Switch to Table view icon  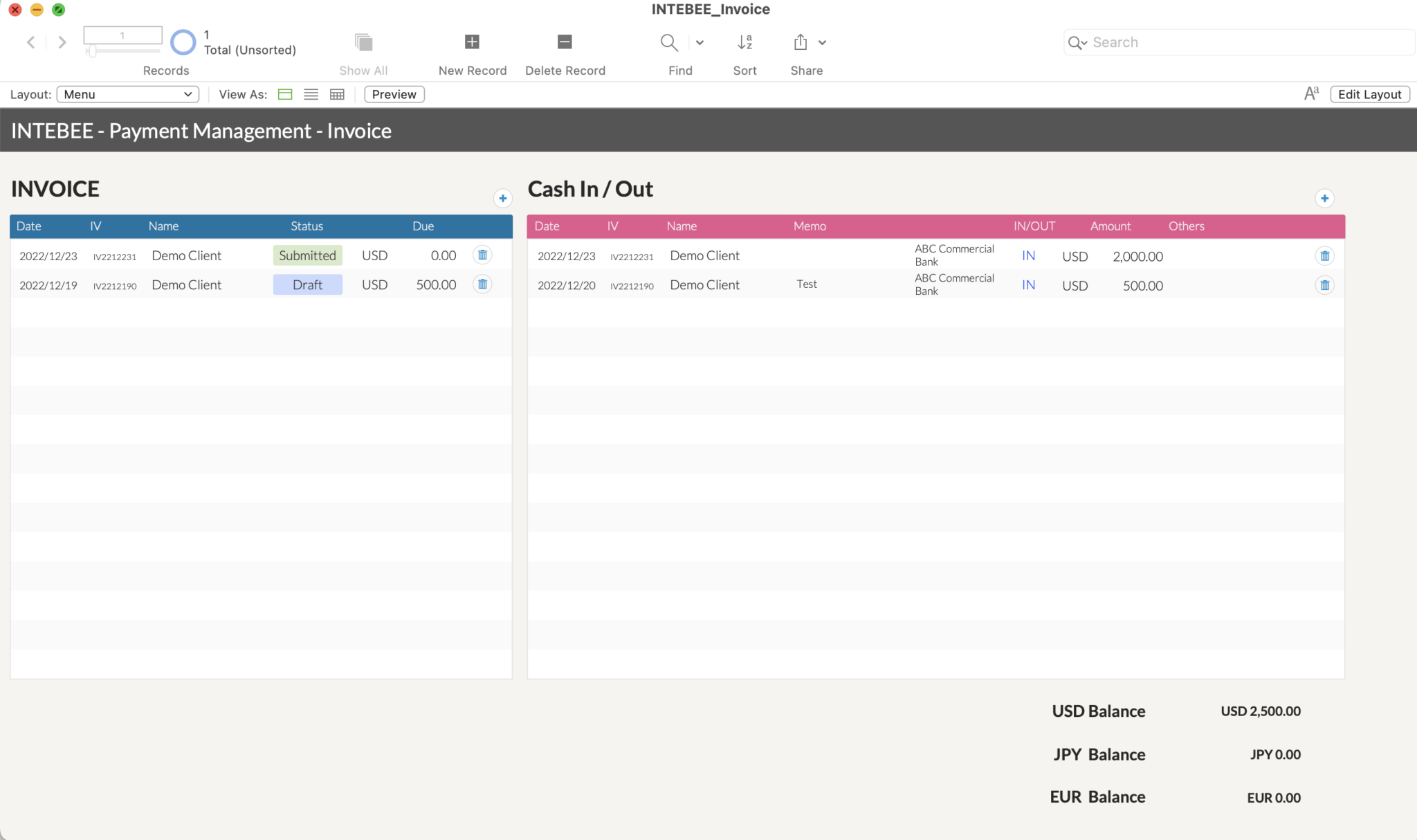(x=336, y=94)
